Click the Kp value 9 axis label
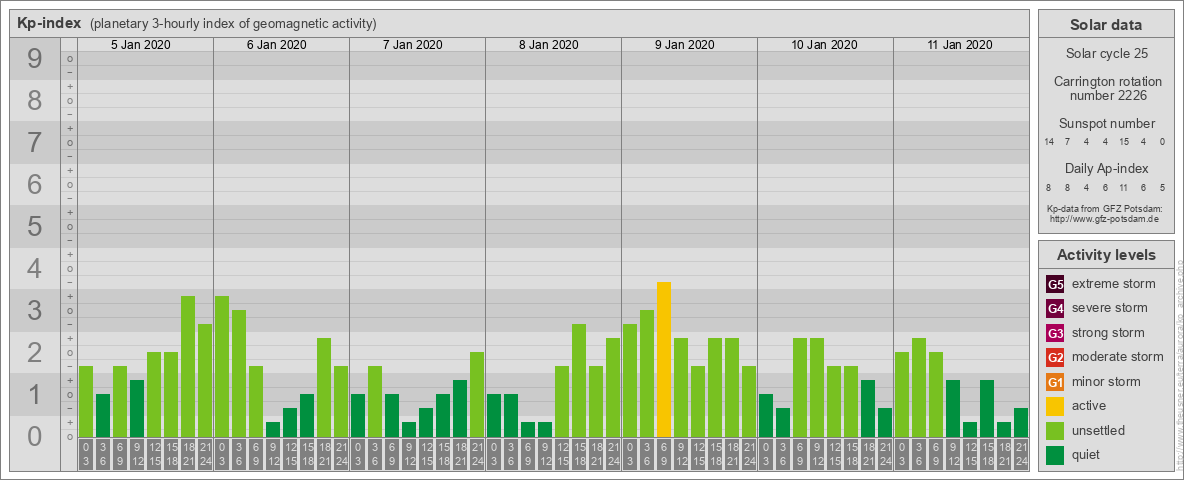Screen dimensions: 1184x480 35,60
